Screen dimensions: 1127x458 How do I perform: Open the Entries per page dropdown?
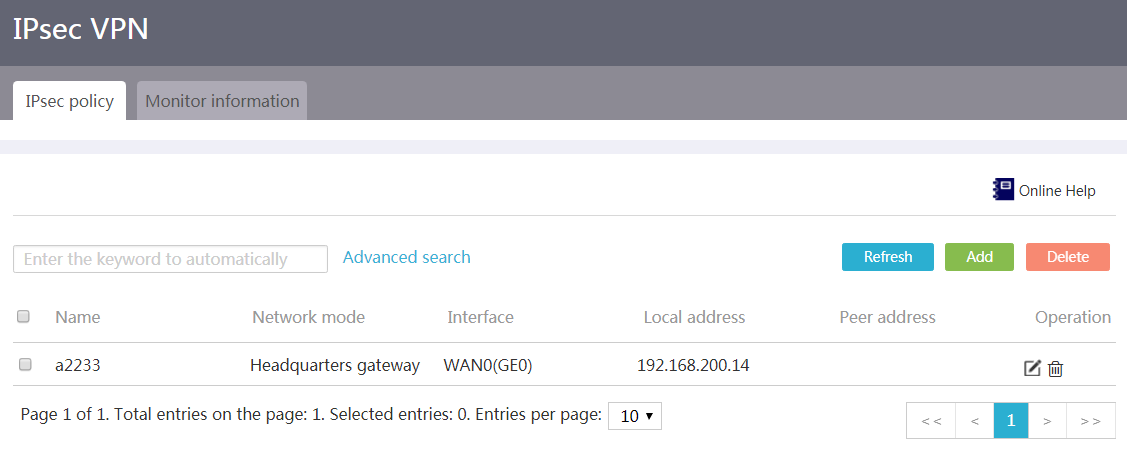635,416
